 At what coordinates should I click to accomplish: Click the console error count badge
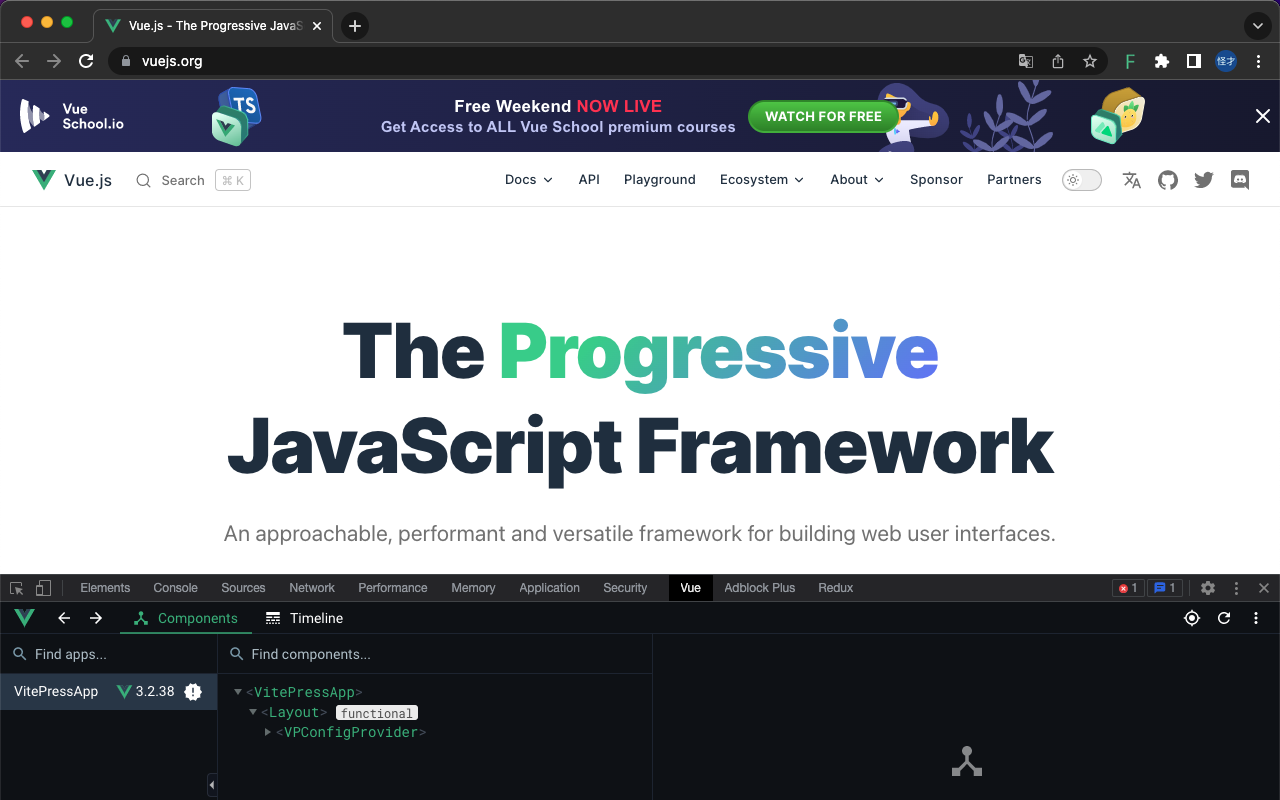1128,588
